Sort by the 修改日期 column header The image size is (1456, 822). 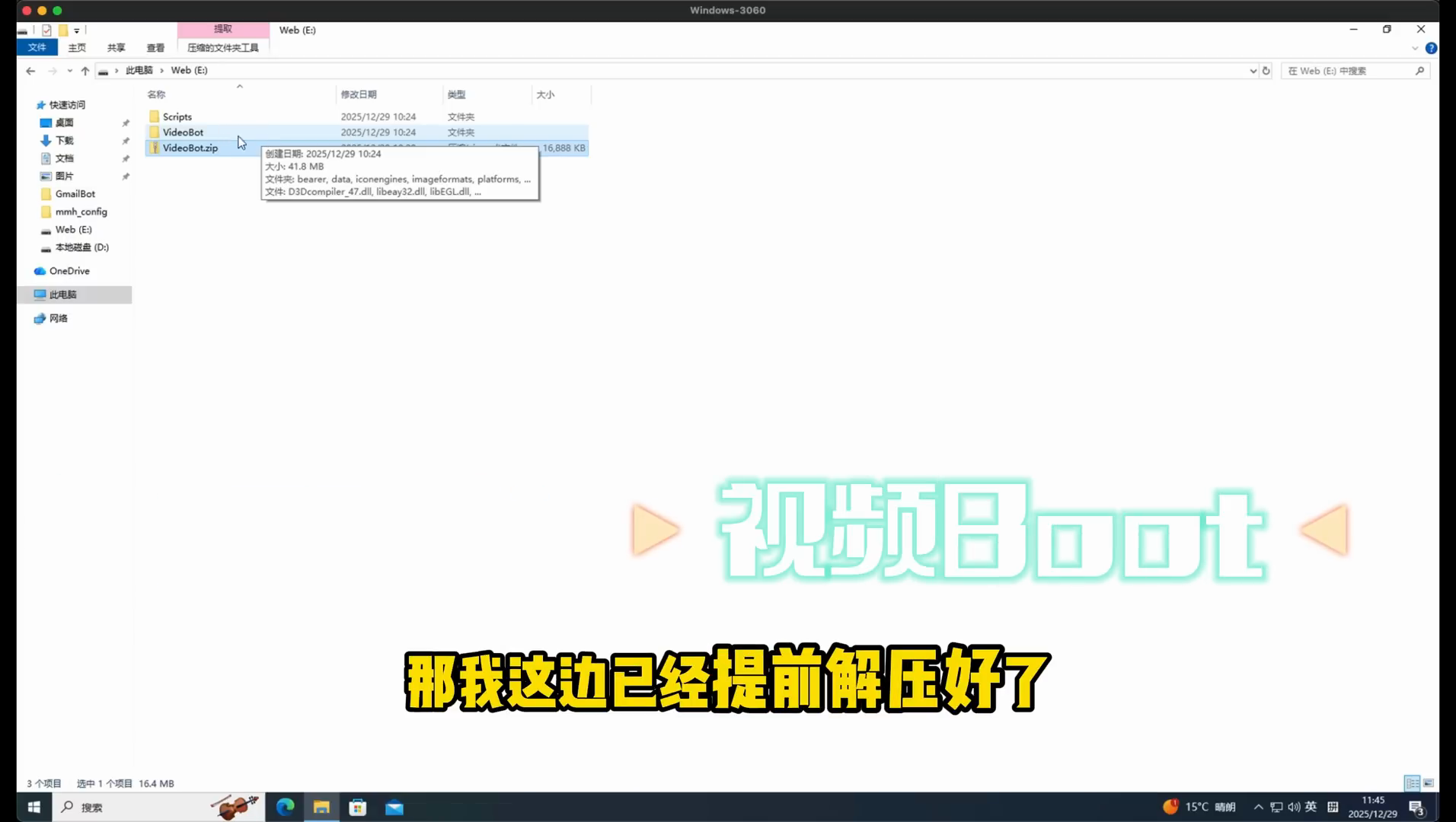tap(389, 94)
